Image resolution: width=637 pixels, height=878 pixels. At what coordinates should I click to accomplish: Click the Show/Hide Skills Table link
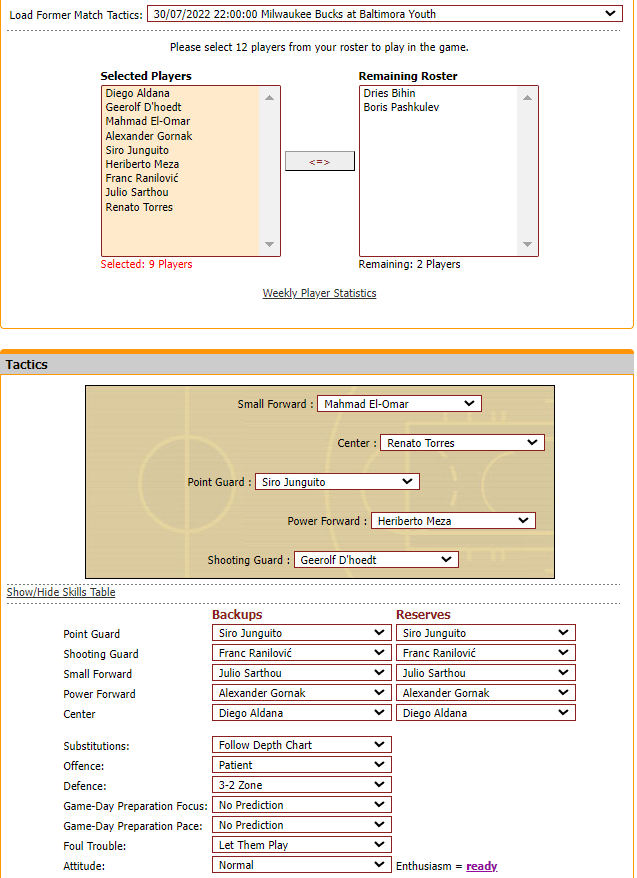[x=61, y=592]
